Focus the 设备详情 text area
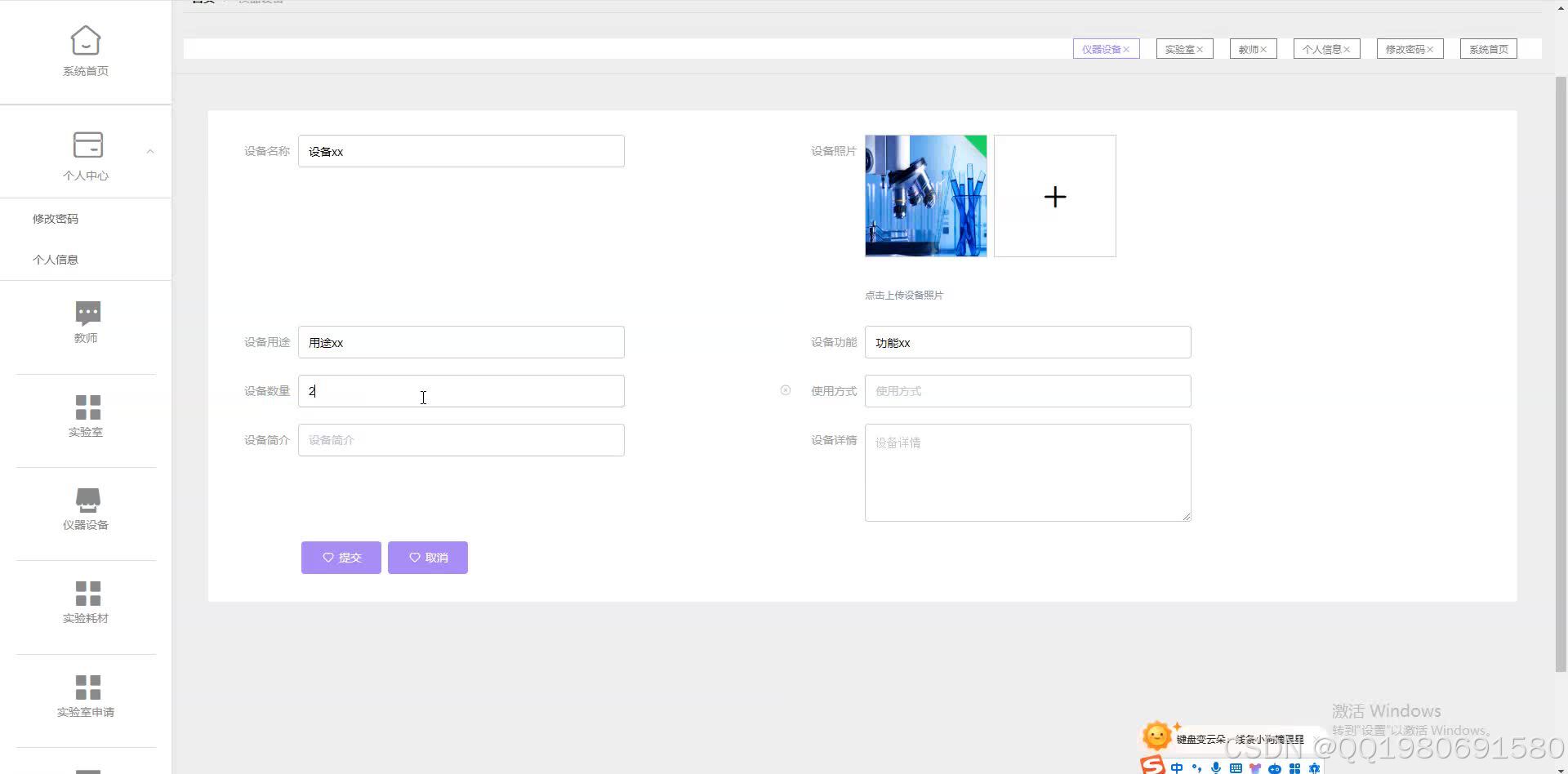This screenshot has height=774, width=1568. pyautogui.click(x=1027, y=473)
